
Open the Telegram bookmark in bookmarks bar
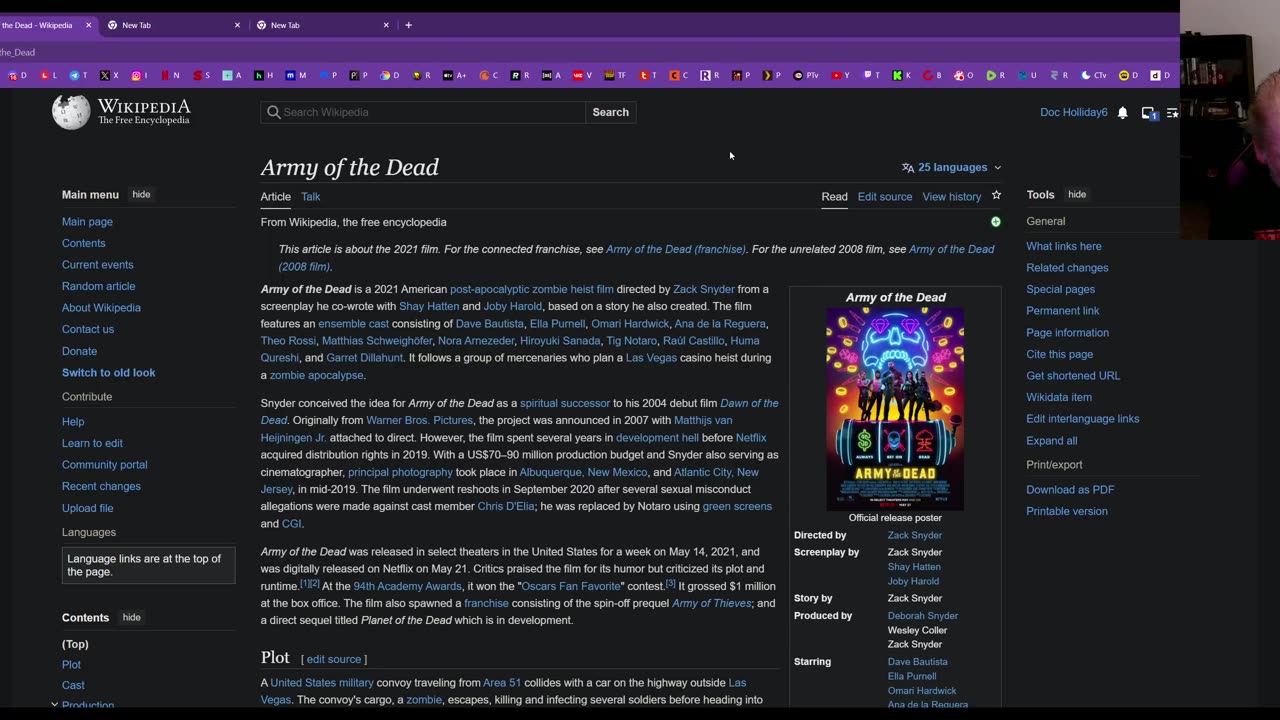(78, 75)
